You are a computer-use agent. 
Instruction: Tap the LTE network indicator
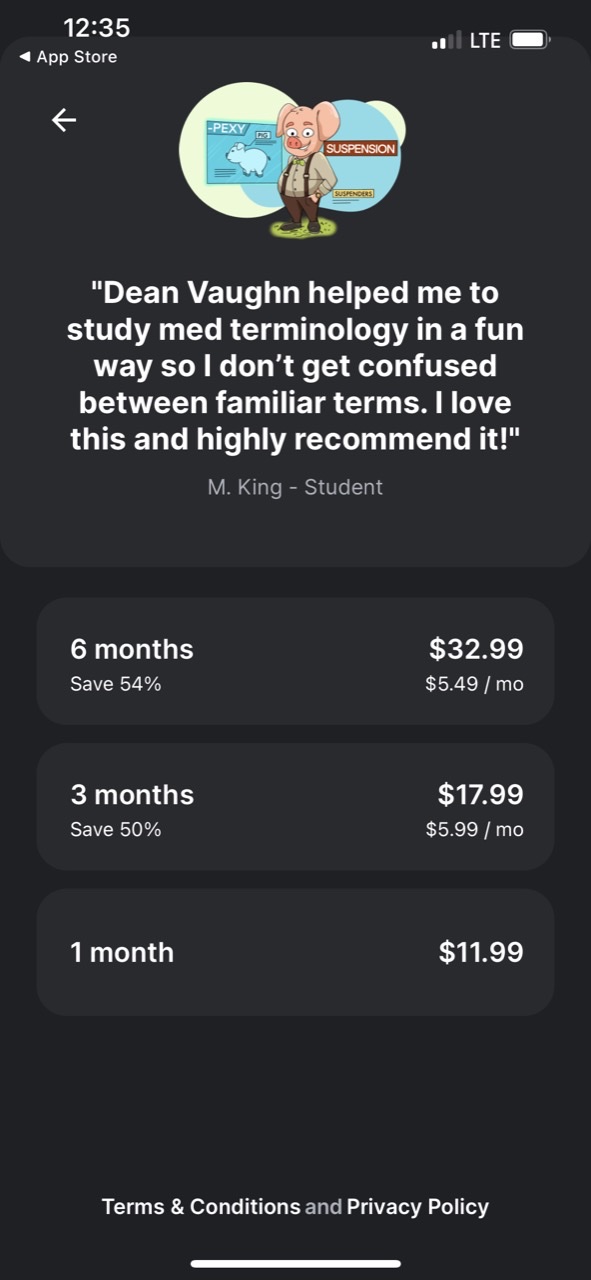coord(485,41)
